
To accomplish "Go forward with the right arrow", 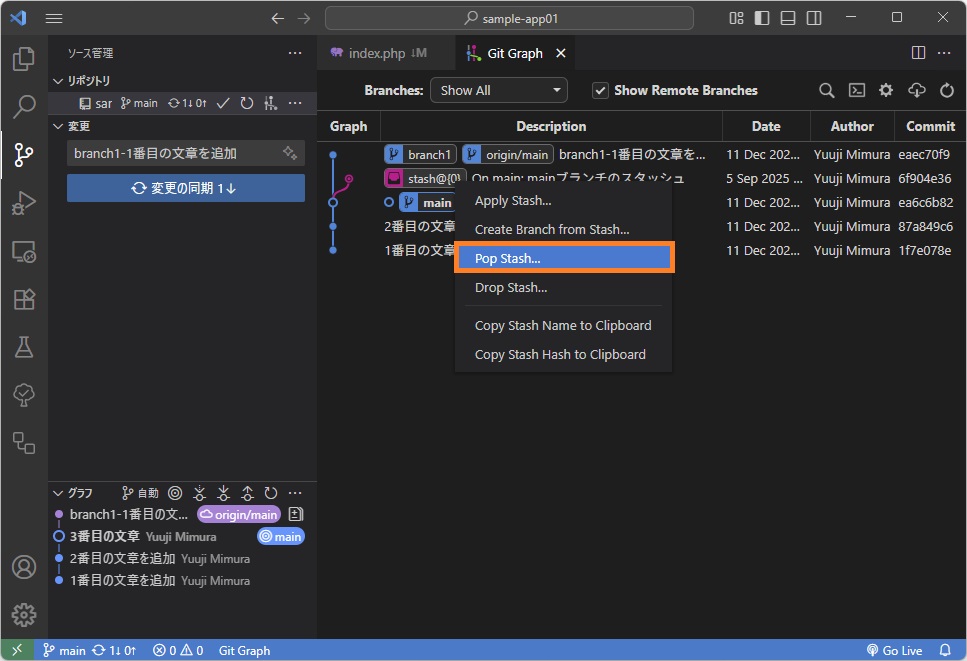I will (x=304, y=18).
